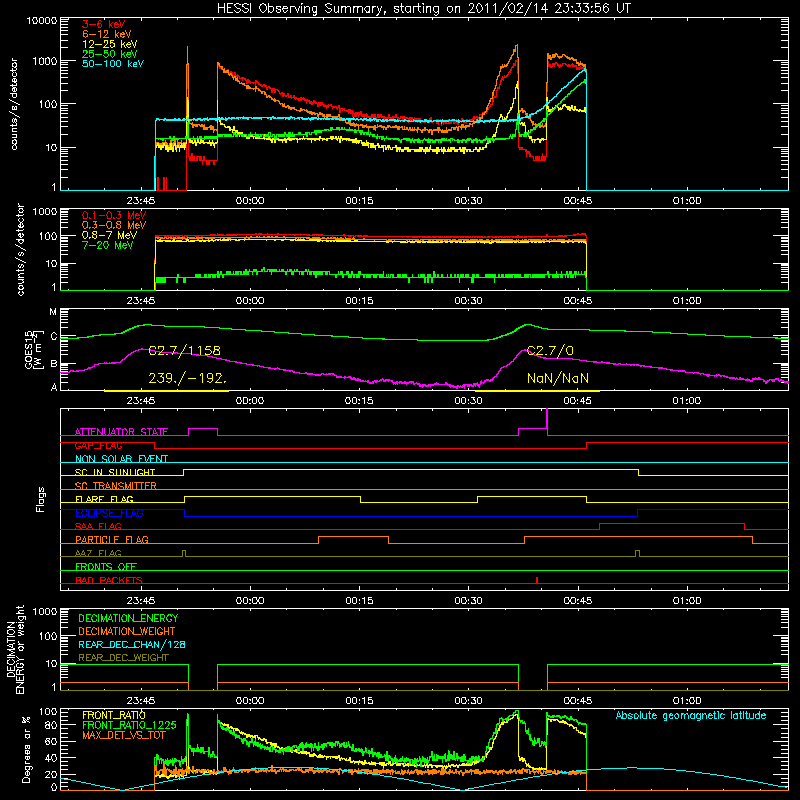
Task: Select the AAZ_FLAG label
Action: [x=98, y=553]
